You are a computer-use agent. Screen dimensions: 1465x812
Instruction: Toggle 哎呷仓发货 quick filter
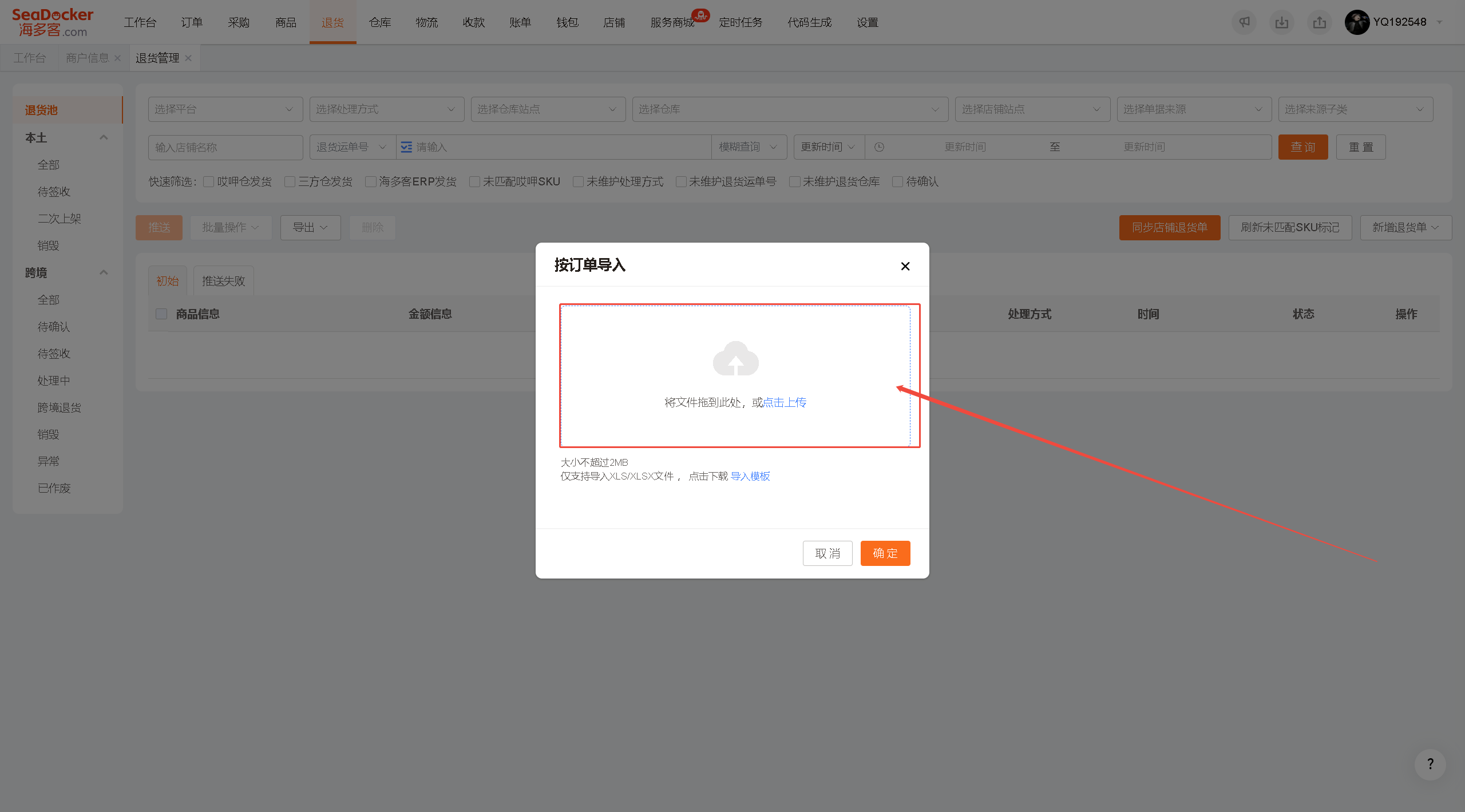pos(209,181)
